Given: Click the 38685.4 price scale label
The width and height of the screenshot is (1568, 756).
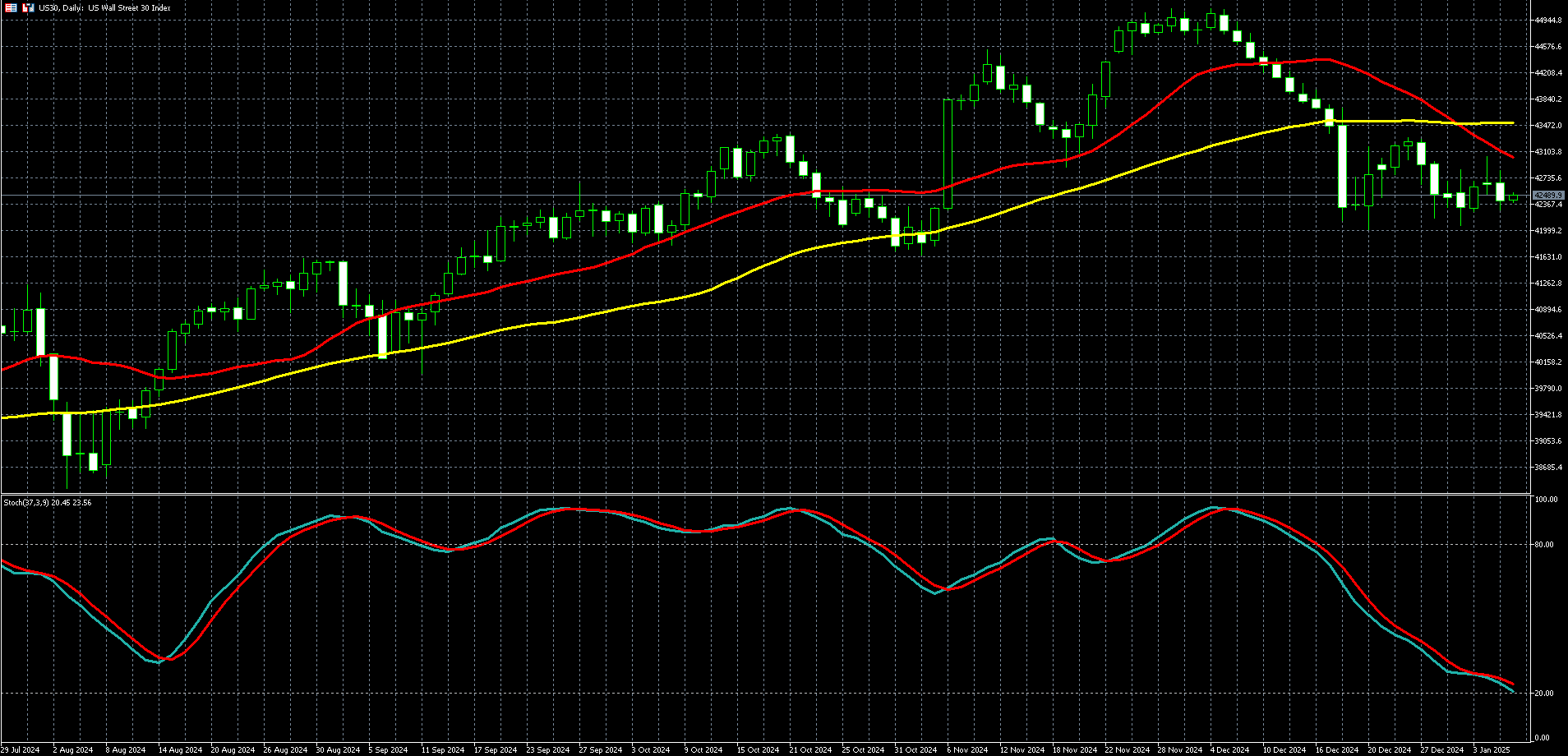Looking at the screenshot, I should click(x=1547, y=468).
